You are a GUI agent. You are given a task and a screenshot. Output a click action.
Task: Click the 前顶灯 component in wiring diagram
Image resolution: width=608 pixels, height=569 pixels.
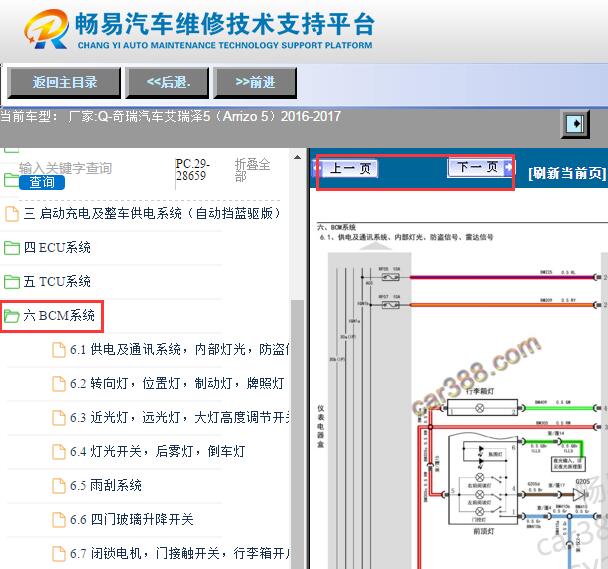pos(483,481)
